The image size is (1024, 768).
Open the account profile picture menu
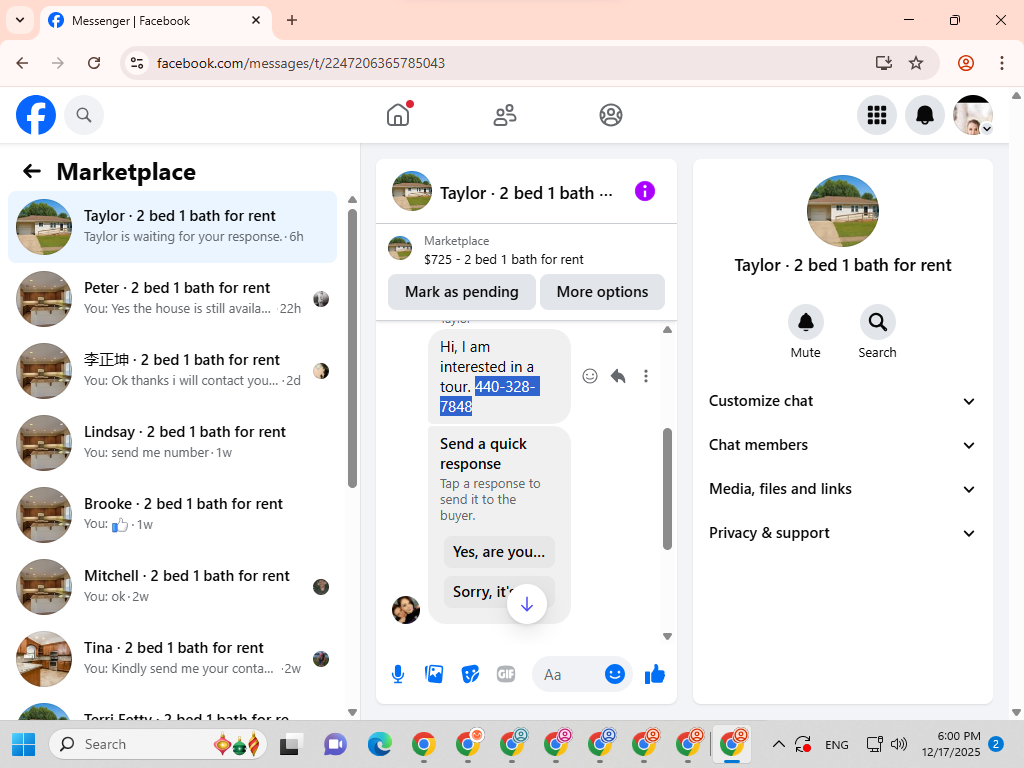tap(973, 115)
